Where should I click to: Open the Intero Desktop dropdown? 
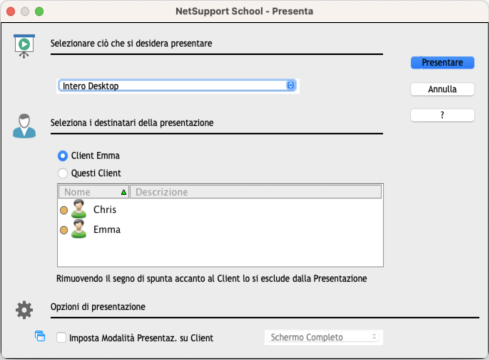pos(177,86)
